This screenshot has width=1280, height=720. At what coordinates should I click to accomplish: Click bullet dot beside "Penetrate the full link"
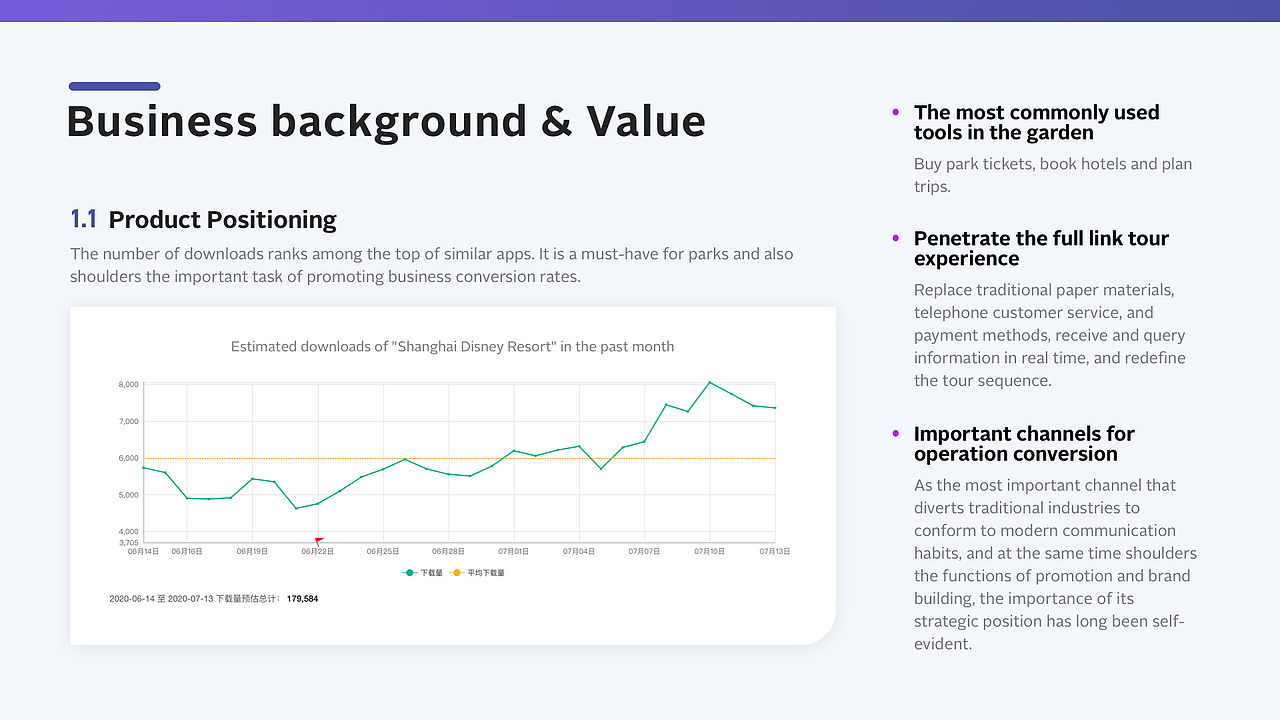pyautogui.click(x=895, y=238)
